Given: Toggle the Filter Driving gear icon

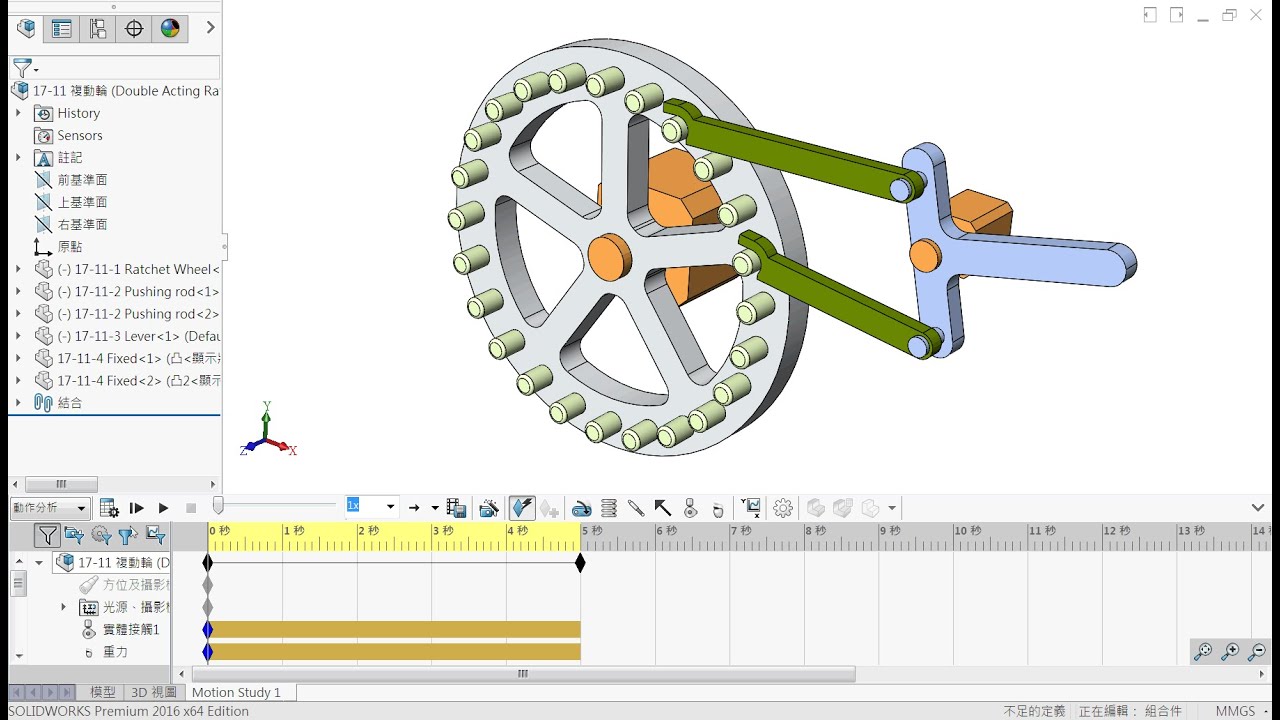Looking at the screenshot, I should click(x=101, y=536).
